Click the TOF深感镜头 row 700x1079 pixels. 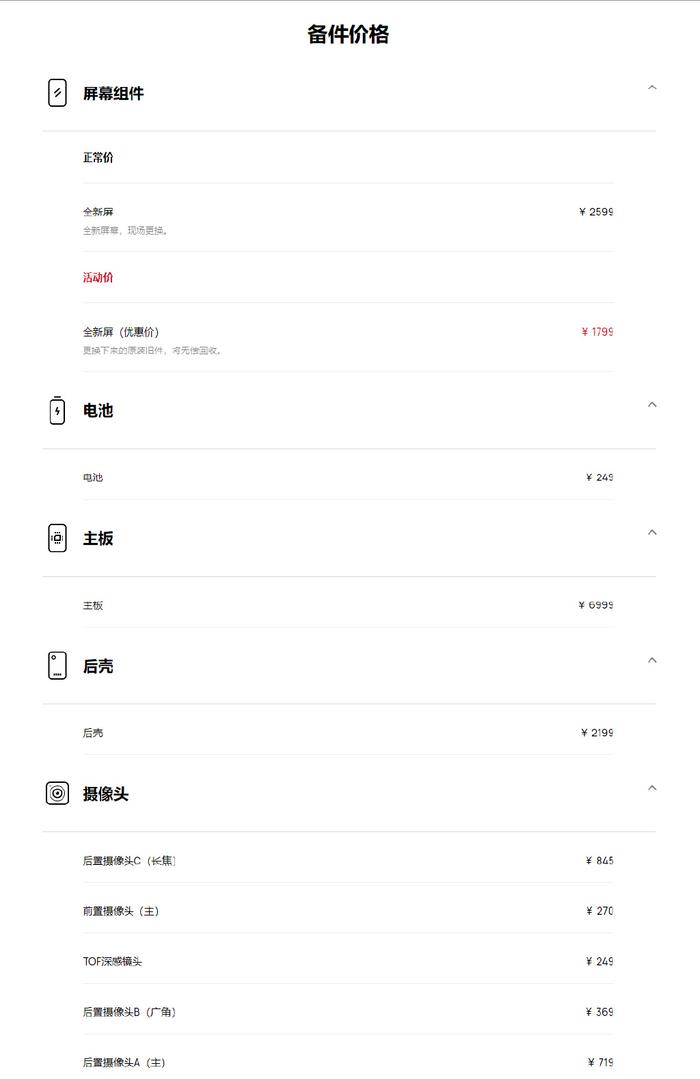coord(348,961)
